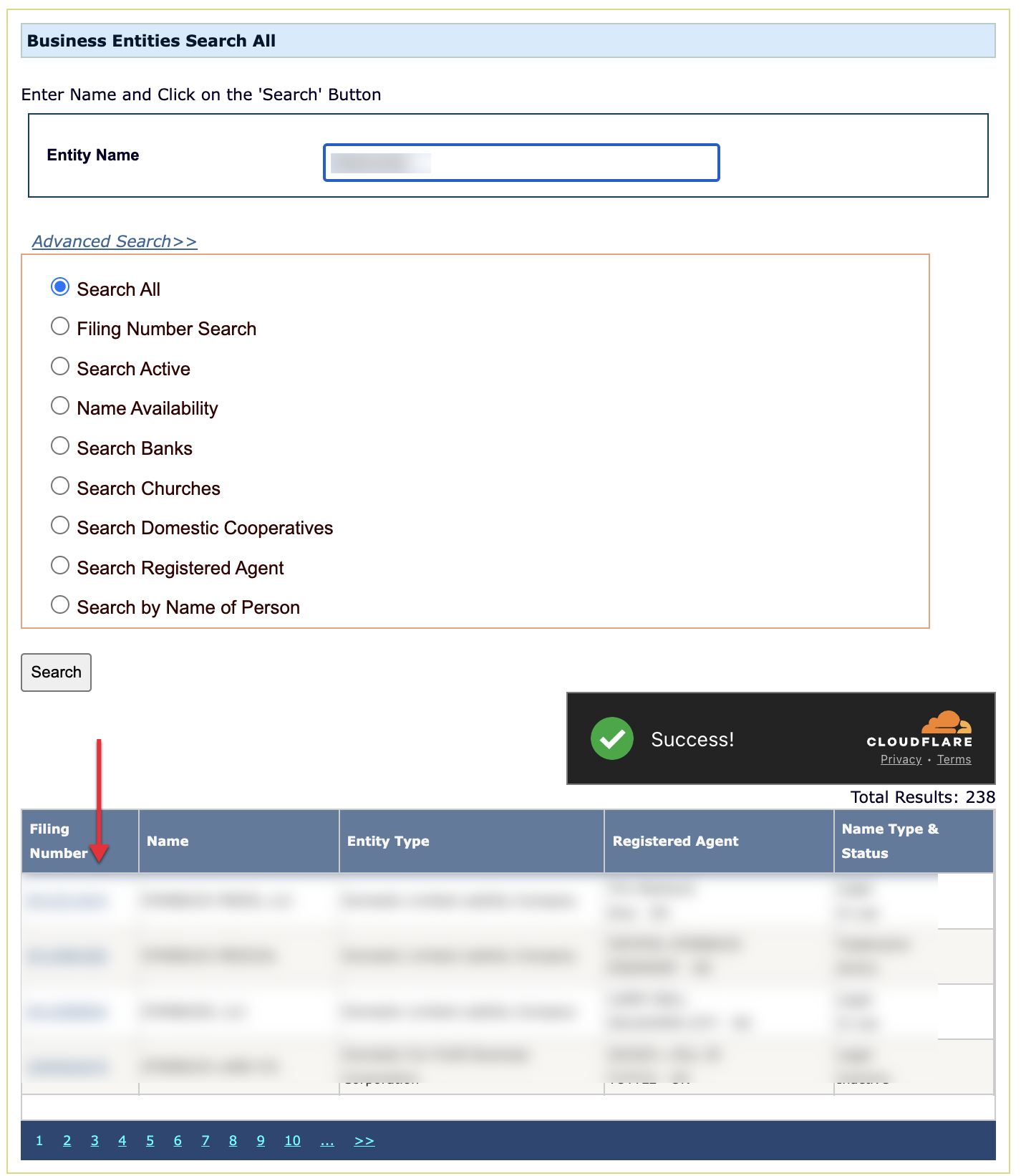Open the ellipsis more pages link

tap(326, 1140)
